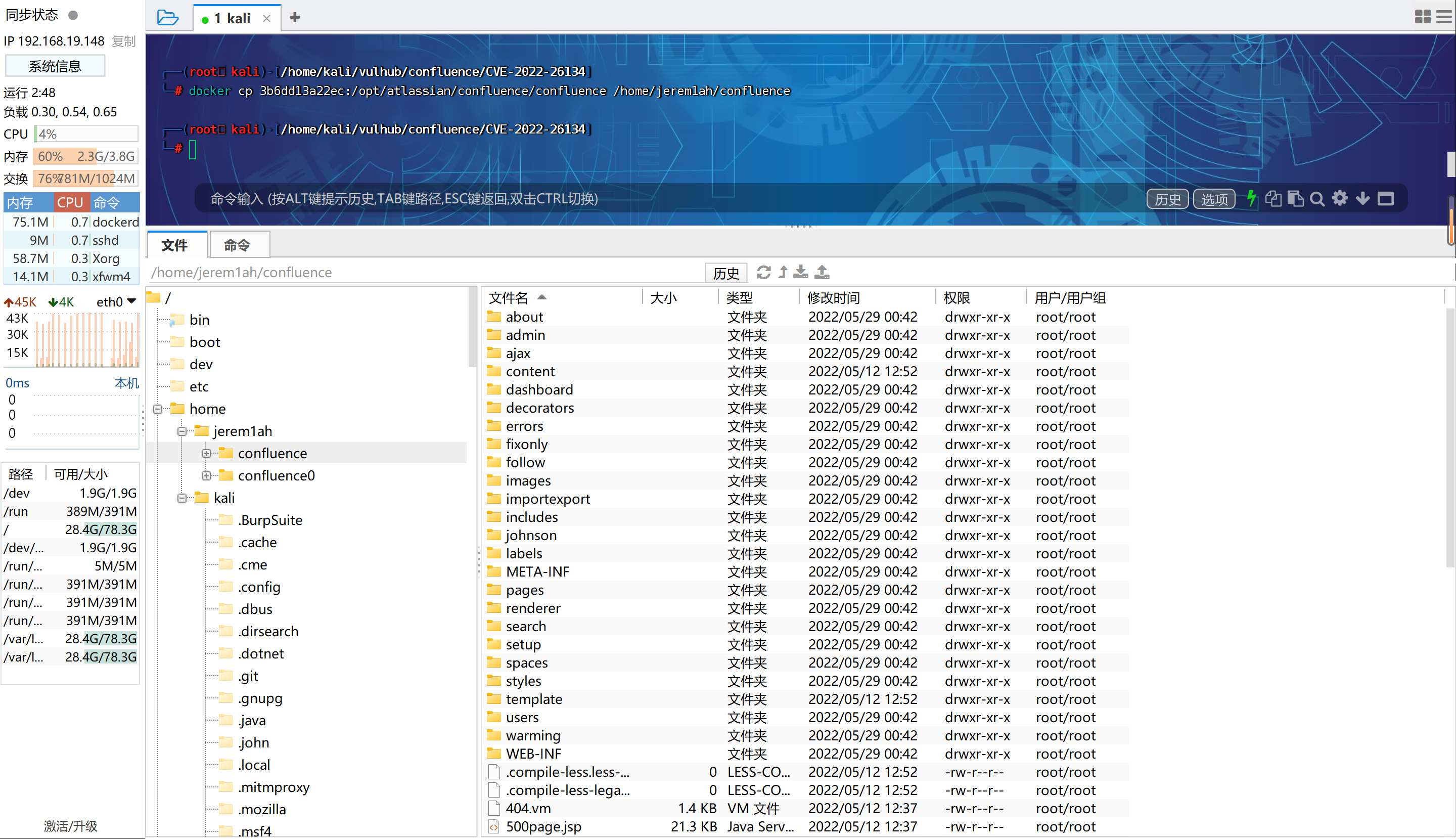This screenshot has width=1456, height=839.
Task: Paste into terminal with paste icon
Action: click(1295, 199)
